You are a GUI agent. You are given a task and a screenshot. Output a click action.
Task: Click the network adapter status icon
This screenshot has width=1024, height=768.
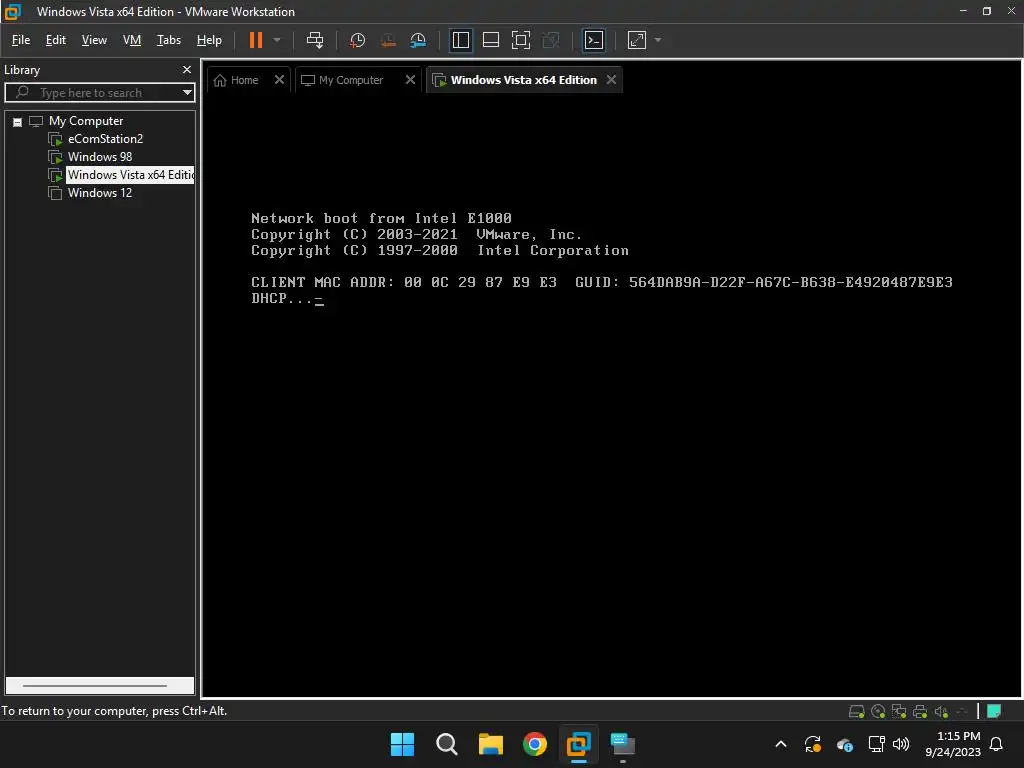point(899,711)
